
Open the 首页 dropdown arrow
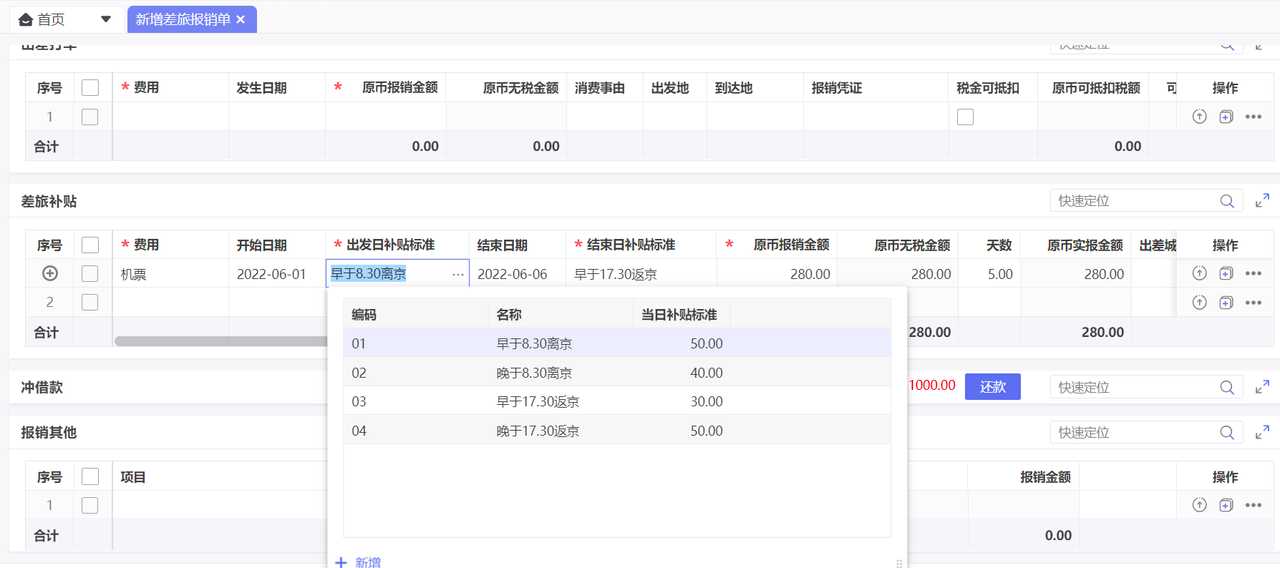tap(106, 19)
